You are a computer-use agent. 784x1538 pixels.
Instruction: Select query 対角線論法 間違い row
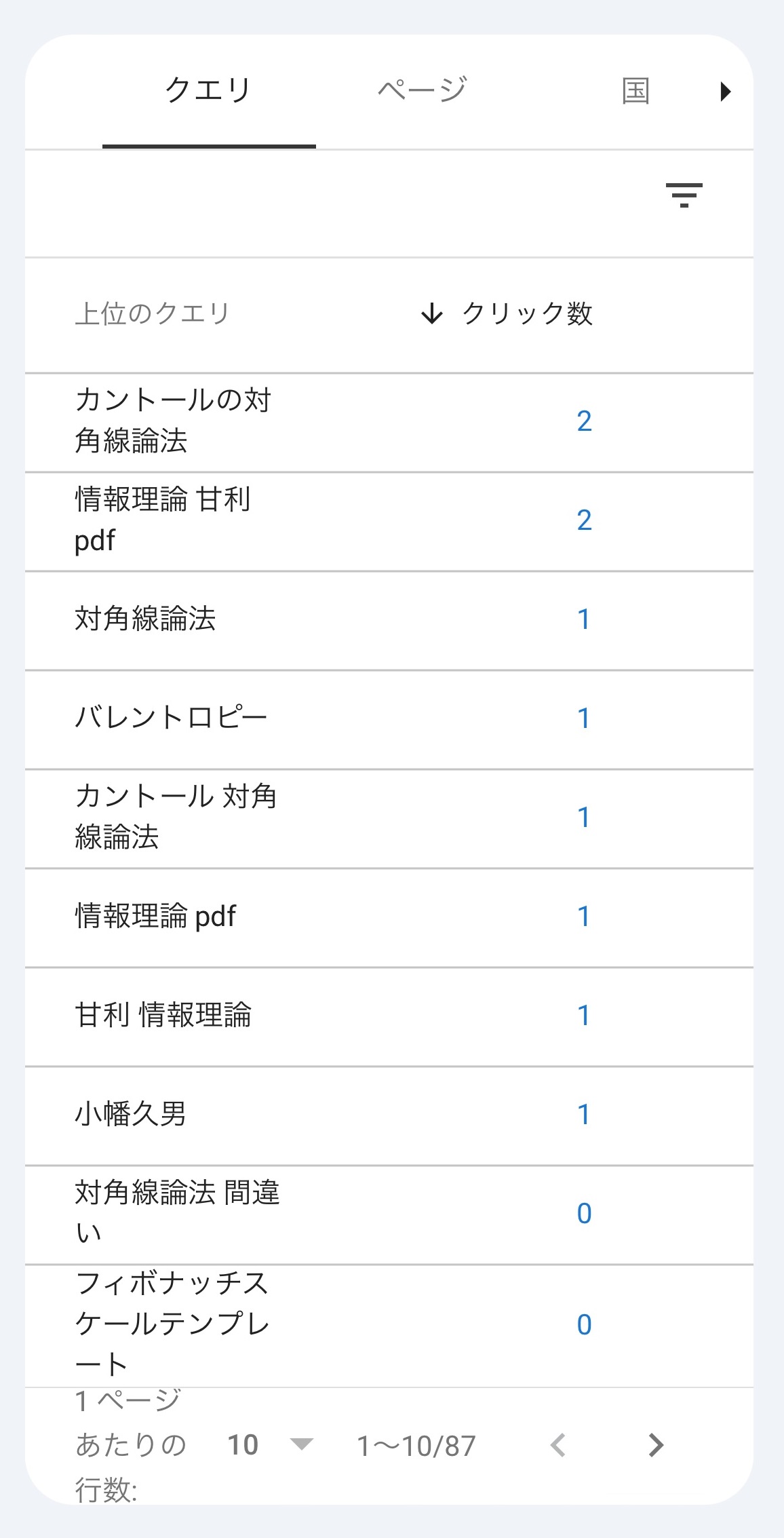[x=177, y=1213]
